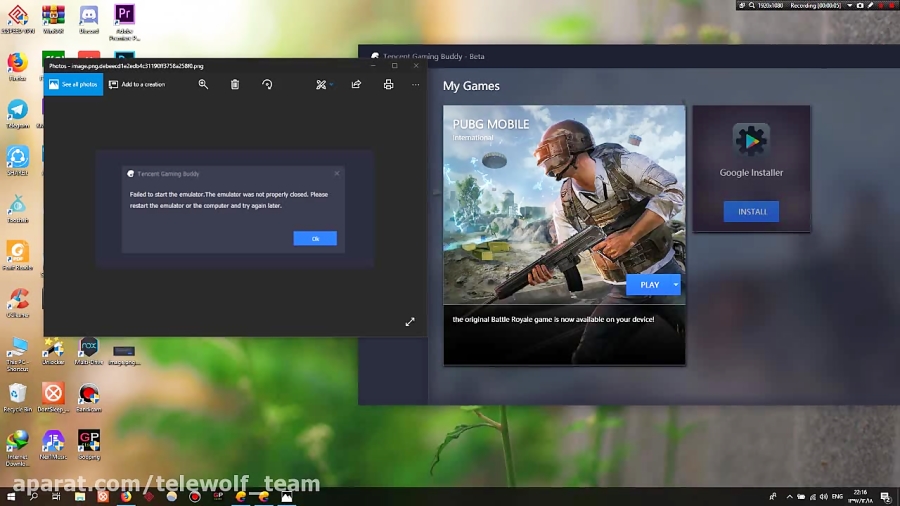Delete the photo using the trash icon
Viewport: 900px width, 506px height.
[235, 84]
